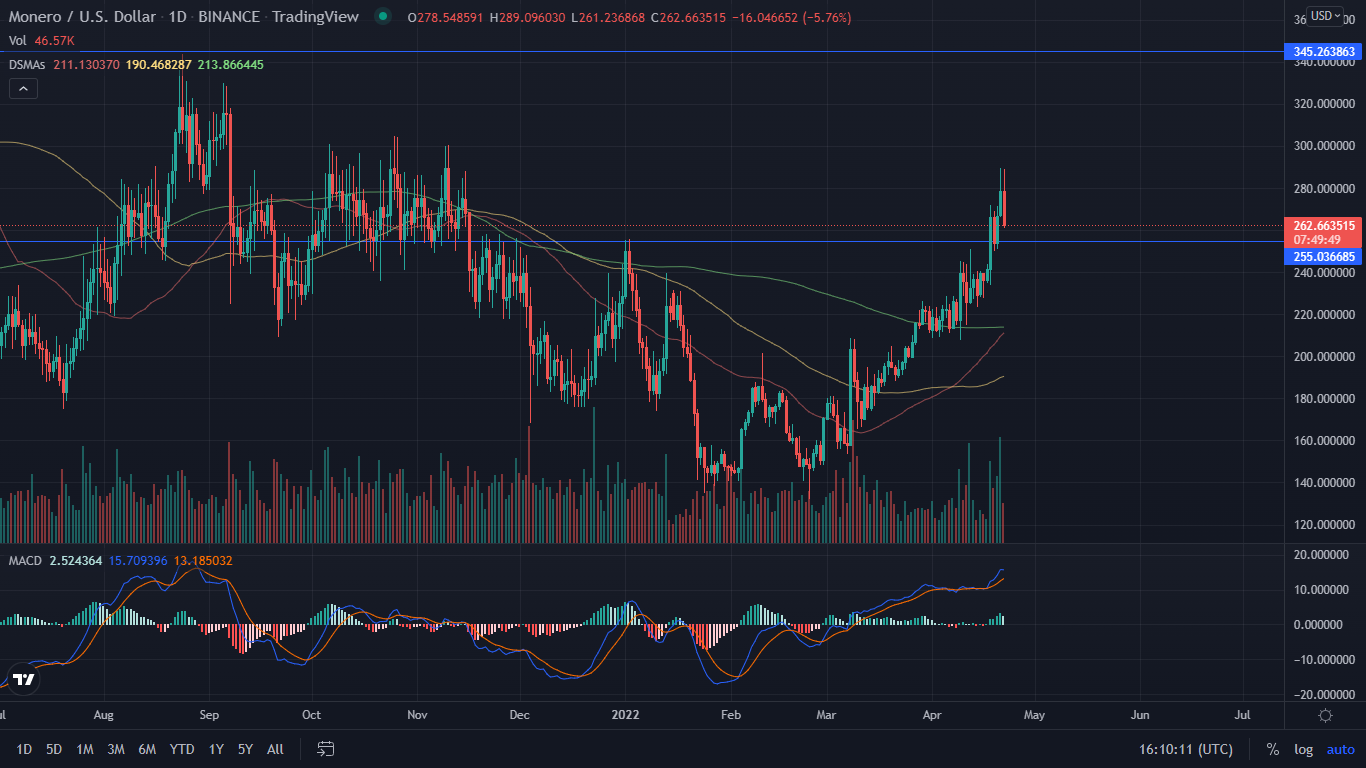Click the MACD line value 15.709396
The height and width of the screenshot is (768, 1366).
139,561
